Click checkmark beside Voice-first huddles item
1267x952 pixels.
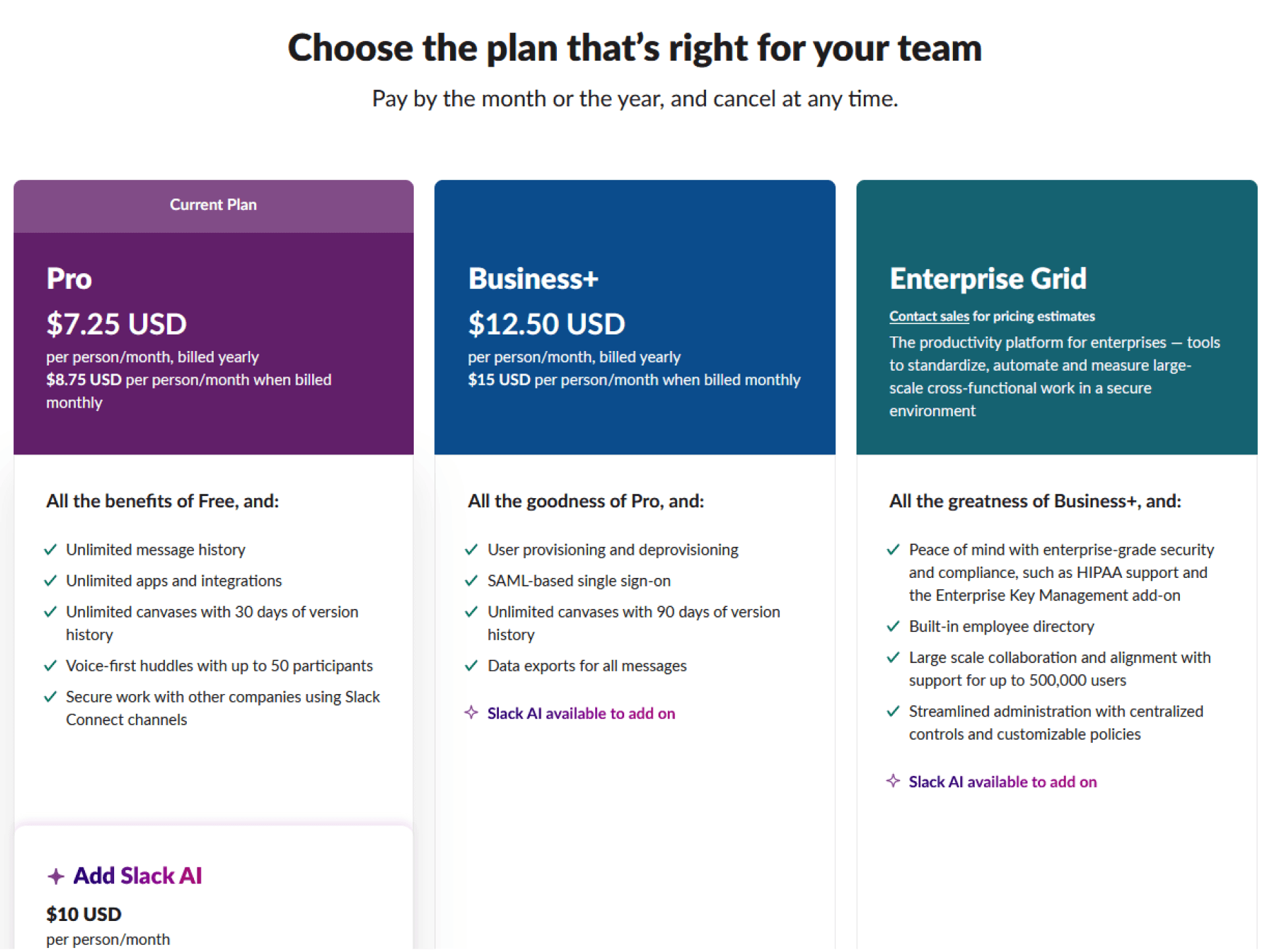coord(50,666)
